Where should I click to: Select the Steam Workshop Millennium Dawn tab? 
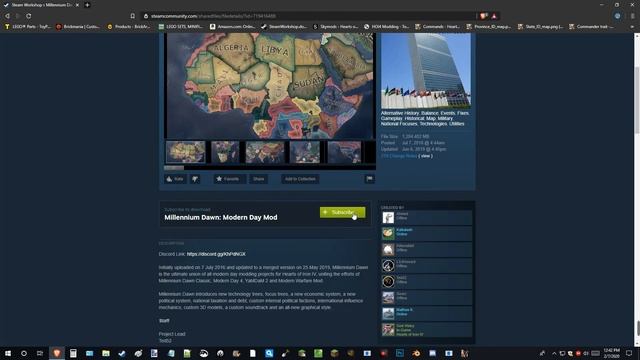(x=41, y=5)
